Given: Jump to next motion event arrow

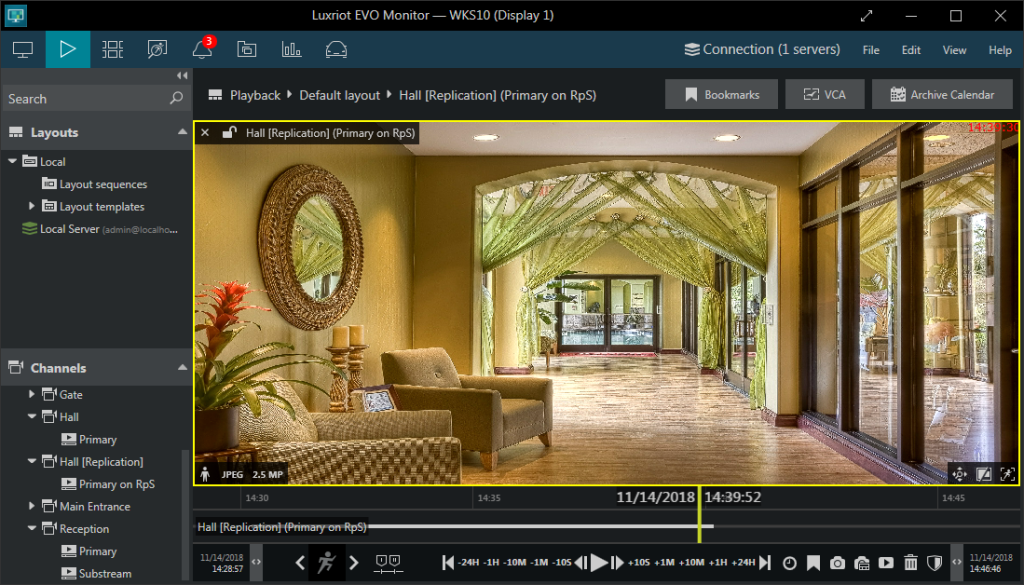Looking at the screenshot, I should pyautogui.click(x=353, y=562).
